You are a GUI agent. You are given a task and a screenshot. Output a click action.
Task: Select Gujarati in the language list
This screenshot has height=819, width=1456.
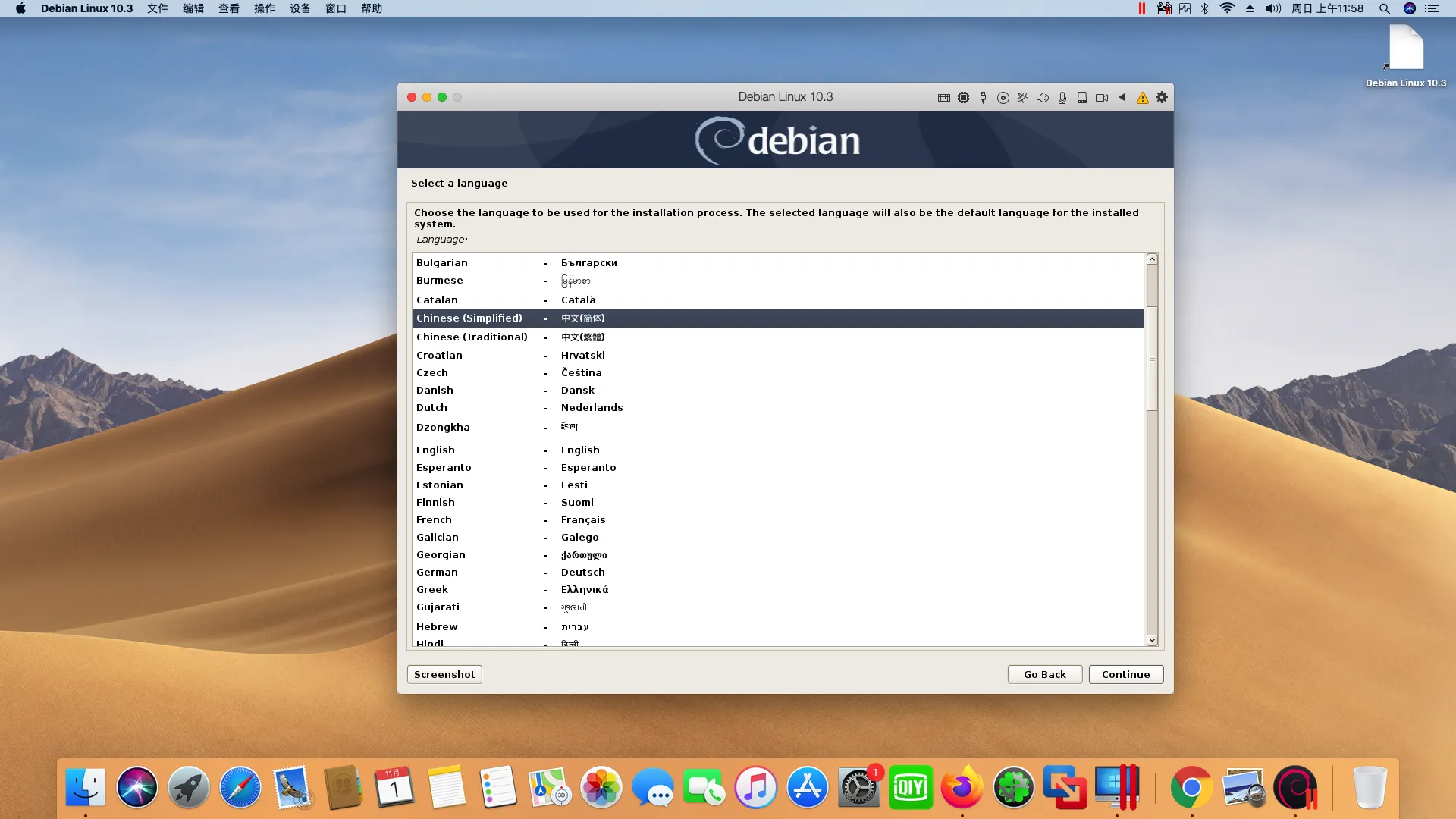pyautogui.click(x=779, y=607)
